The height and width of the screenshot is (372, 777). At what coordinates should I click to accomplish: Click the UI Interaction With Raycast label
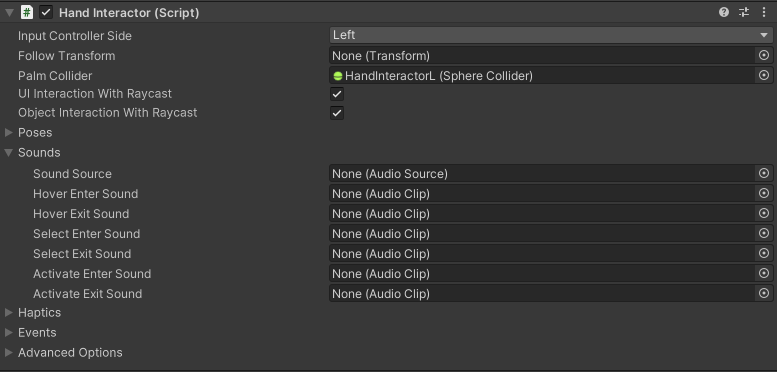pyautogui.click(x=95, y=94)
